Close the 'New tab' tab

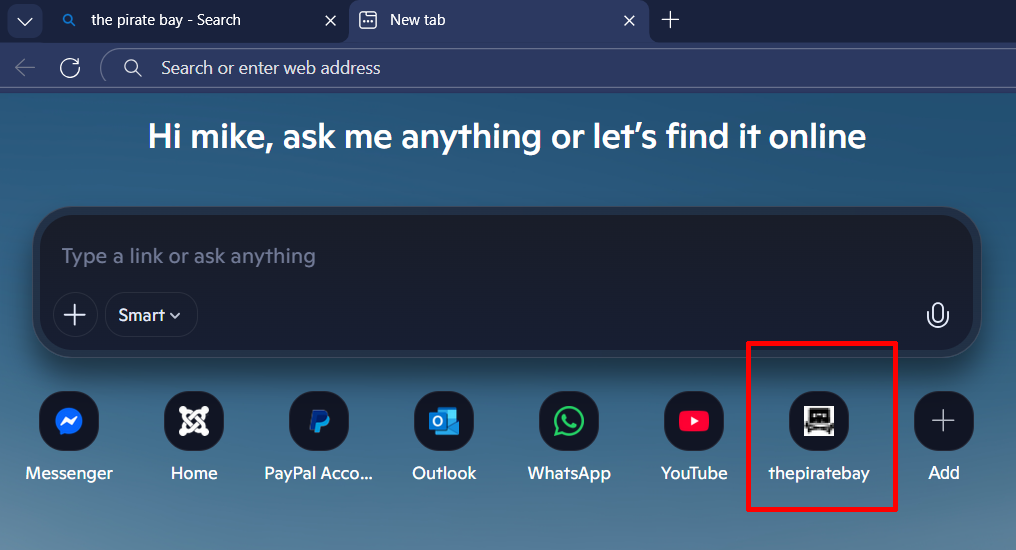[629, 20]
